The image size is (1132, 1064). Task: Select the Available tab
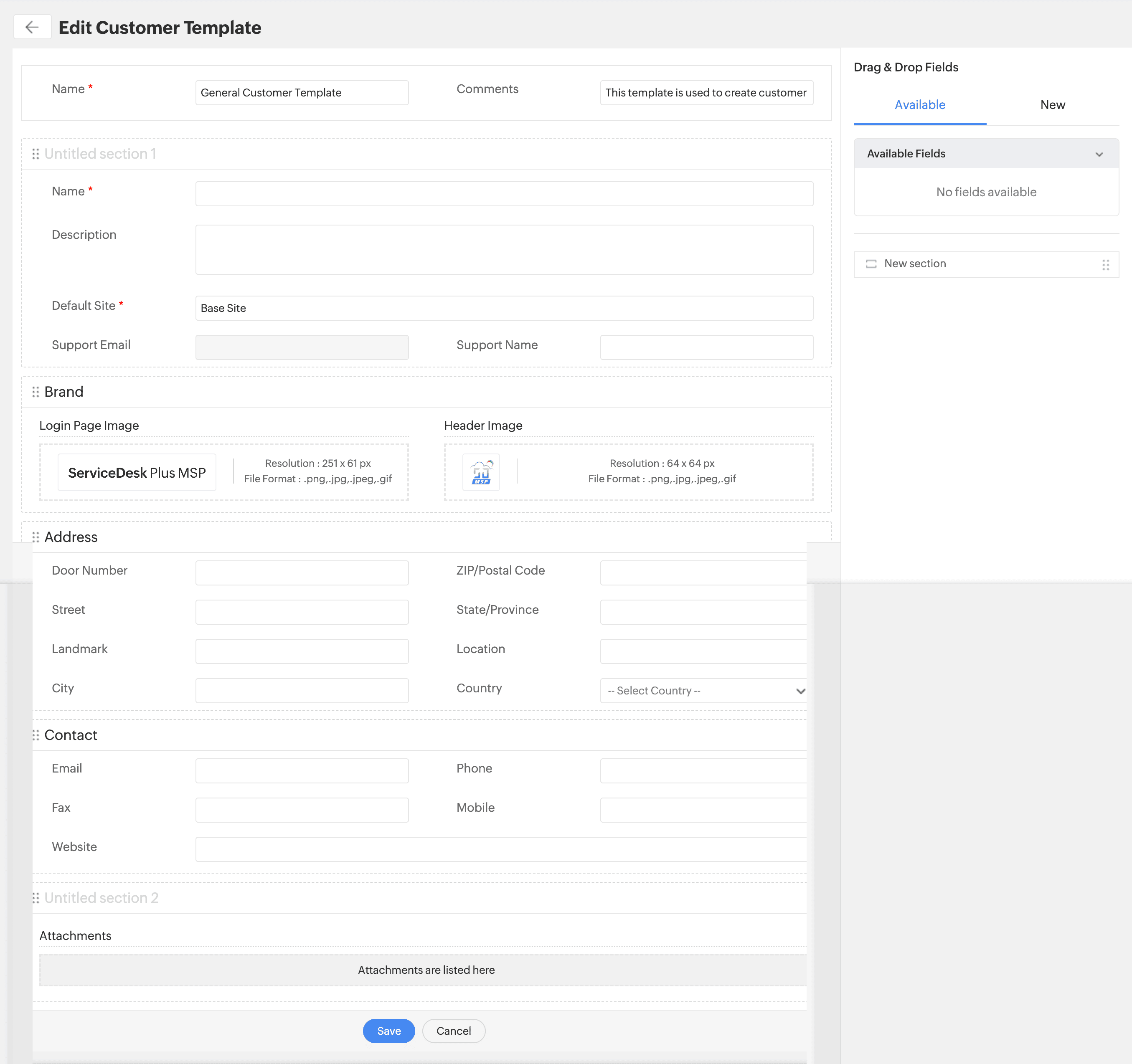click(919, 105)
